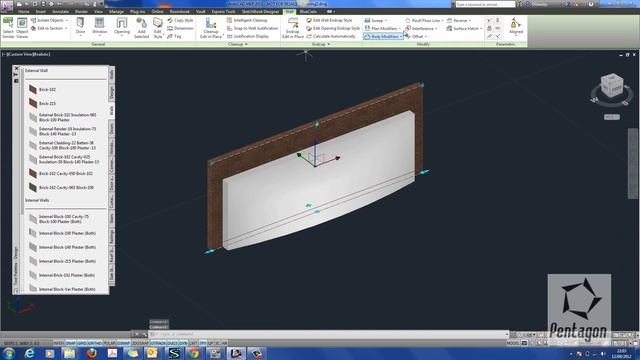Open the Roof/Floor Line dropdown
Screen dimensions: 640x360
click(424, 20)
